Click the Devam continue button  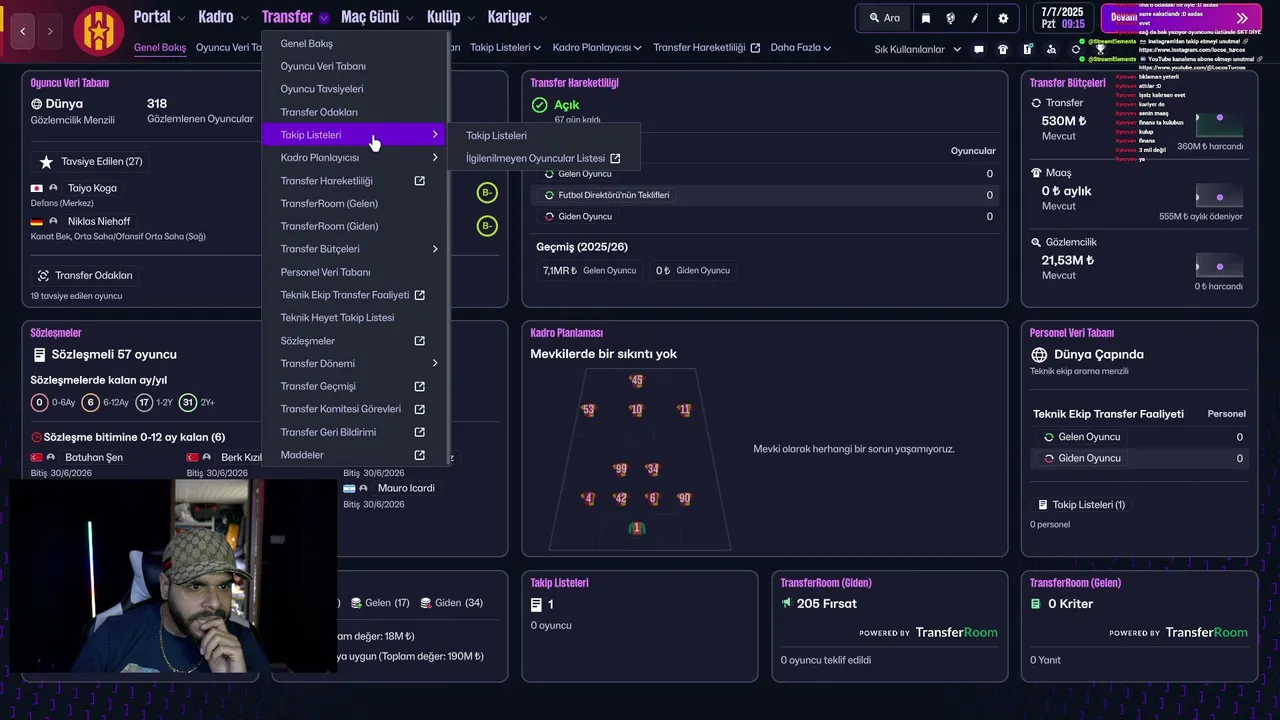pyautogui.click(x=1180, y=18)
